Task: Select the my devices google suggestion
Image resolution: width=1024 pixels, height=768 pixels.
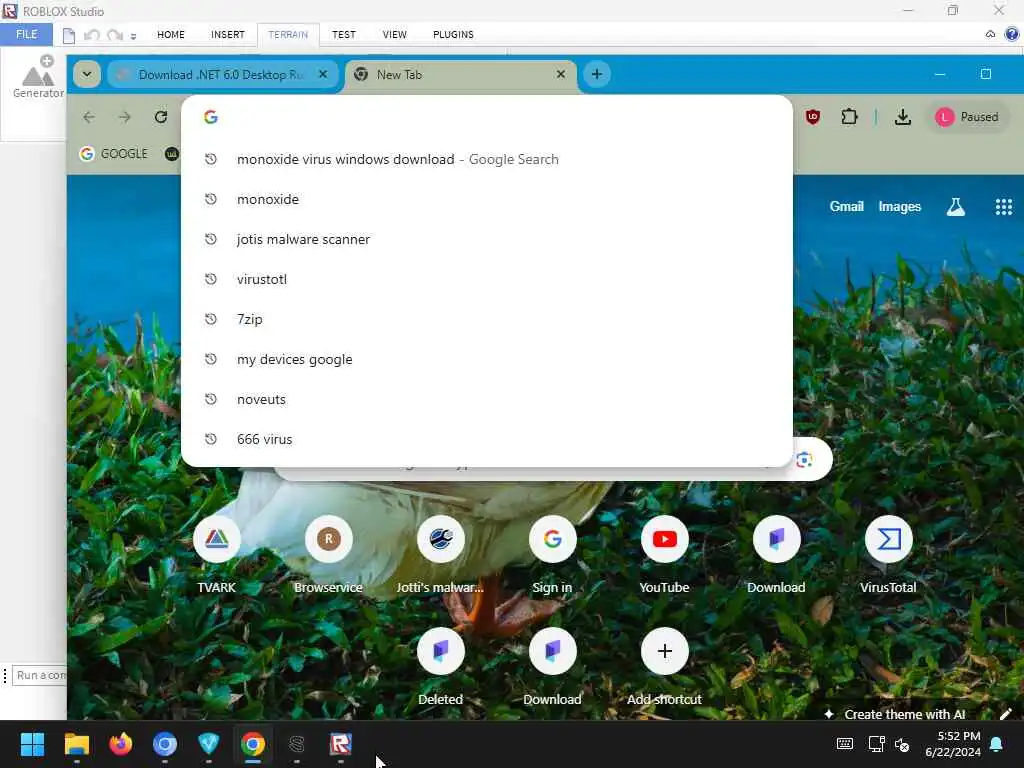Action: [x=487, y=359]
